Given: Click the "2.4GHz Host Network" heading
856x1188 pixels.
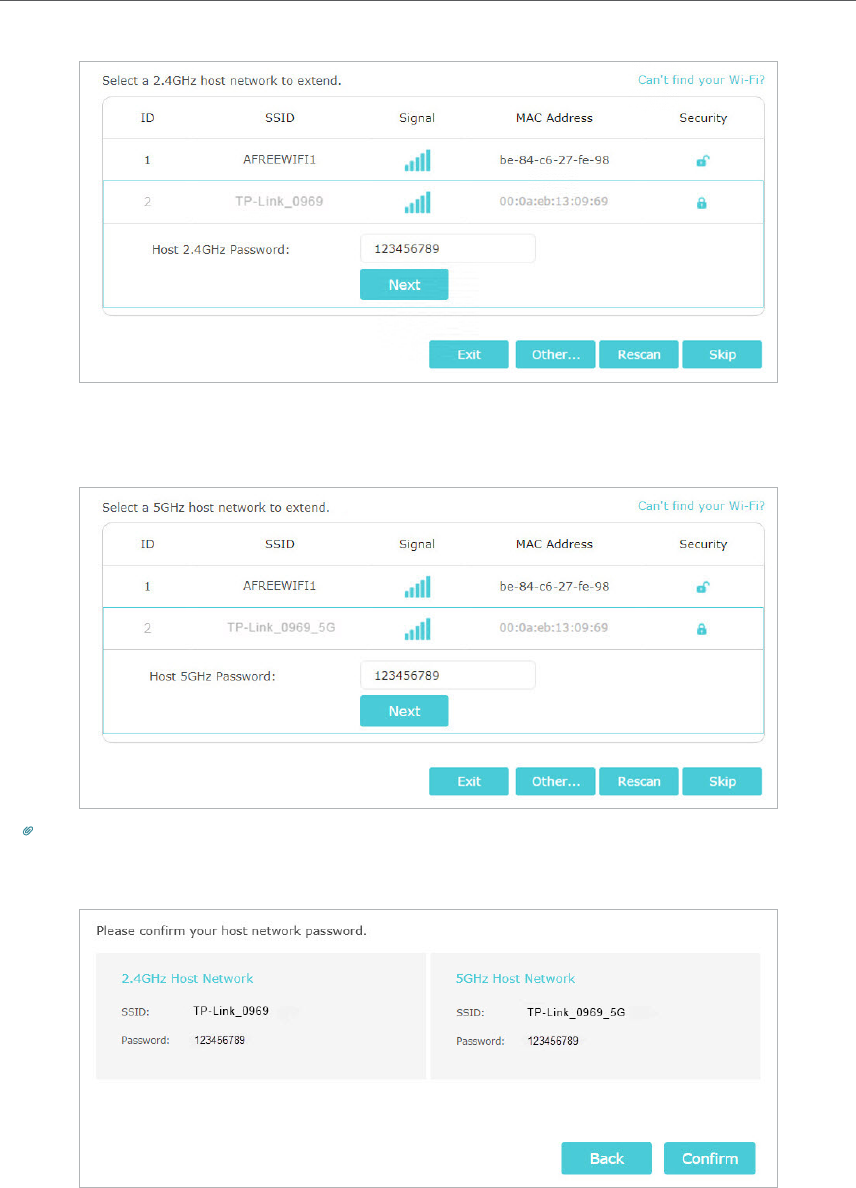Looking at the screenshot, I should (187, 979).
